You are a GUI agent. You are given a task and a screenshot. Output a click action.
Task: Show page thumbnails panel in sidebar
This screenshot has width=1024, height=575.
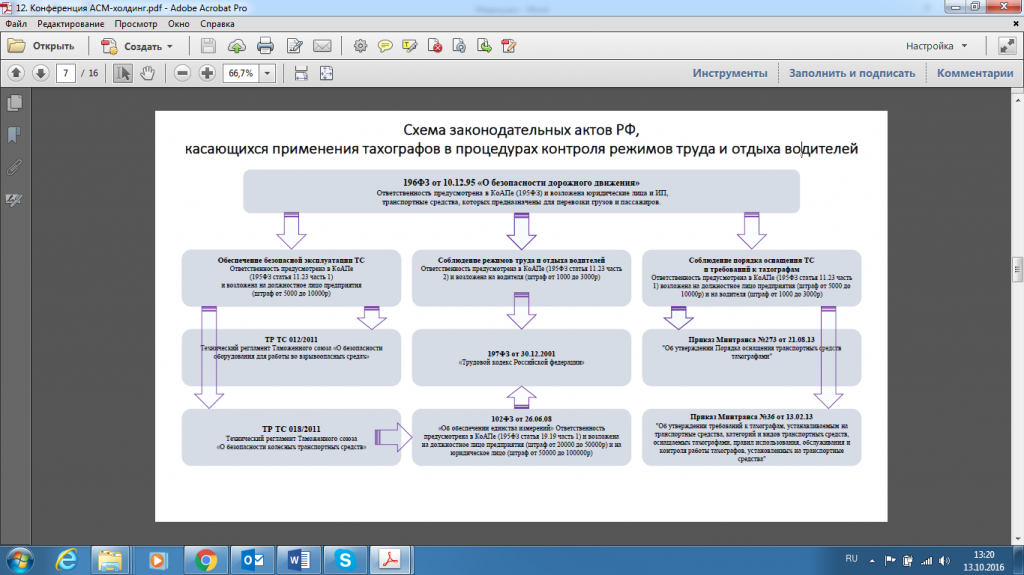pyautogui.click(x=14, y=103)
